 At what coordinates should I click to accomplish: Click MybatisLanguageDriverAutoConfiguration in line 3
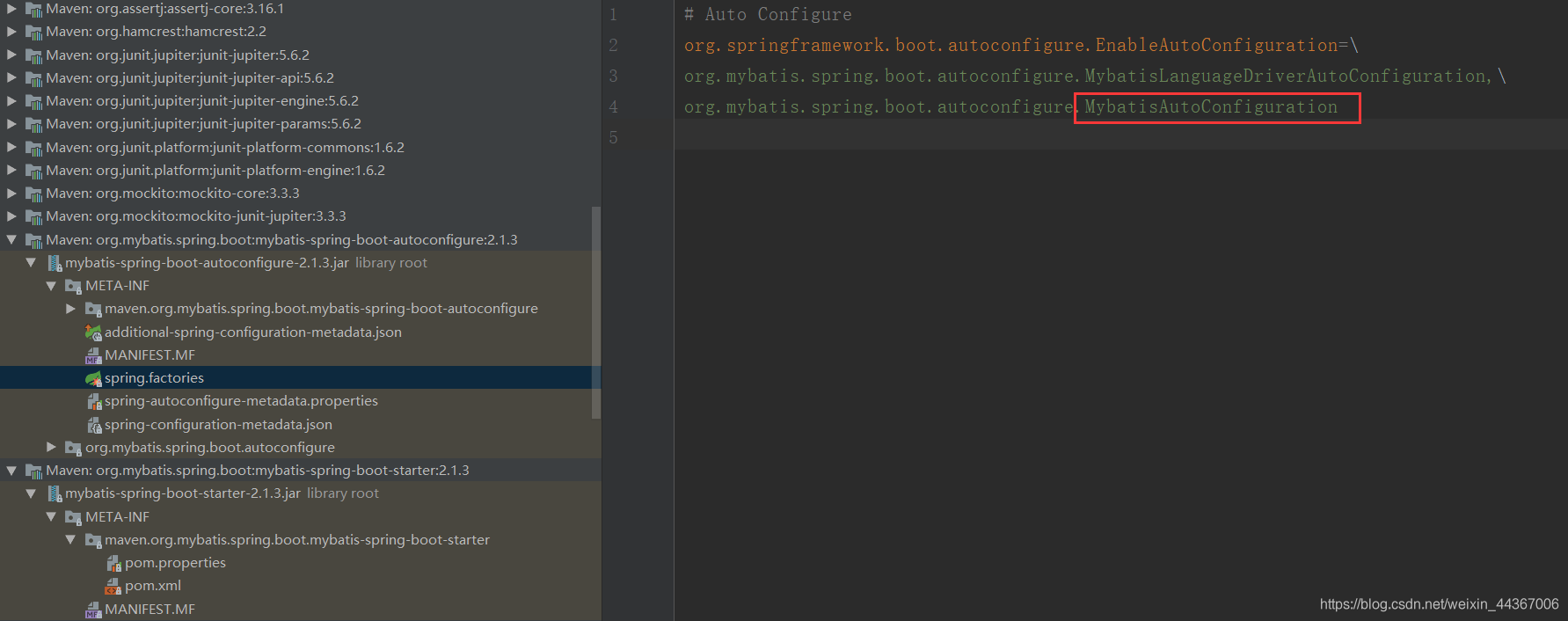tap(1285, 76)
